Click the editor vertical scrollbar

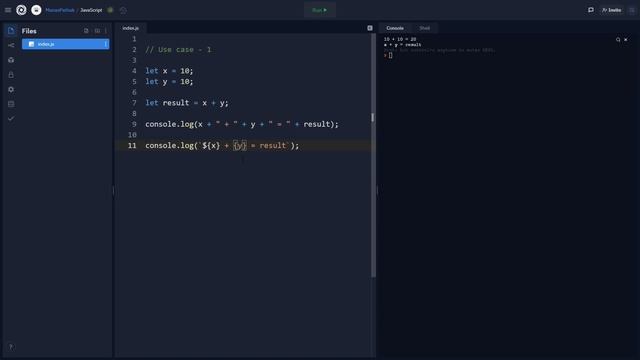[373, 155]
